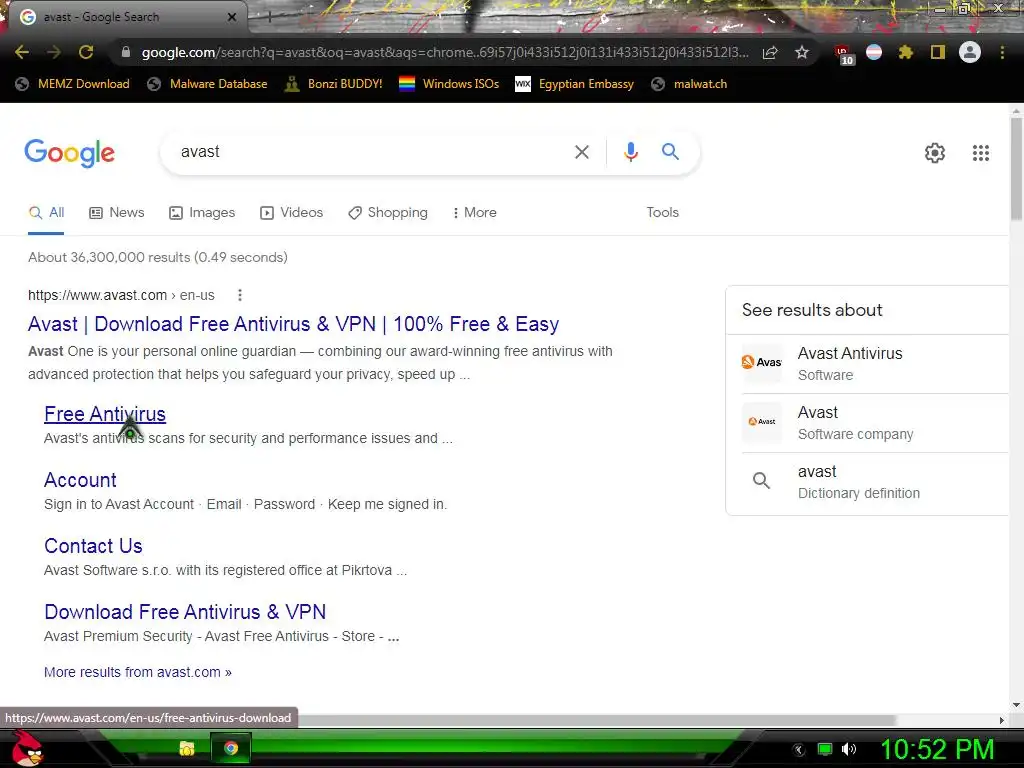This screenshot has width=1024, height=768.
Task: Switch to the News tab
Action: point(116,212)
